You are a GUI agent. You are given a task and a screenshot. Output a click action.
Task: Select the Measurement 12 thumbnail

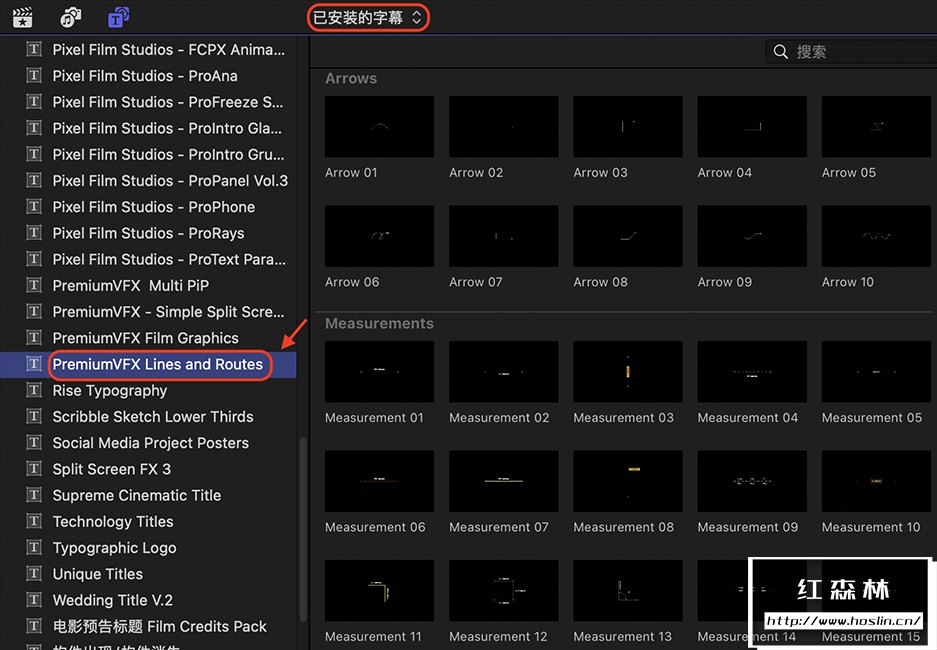[x=504, y=590]
